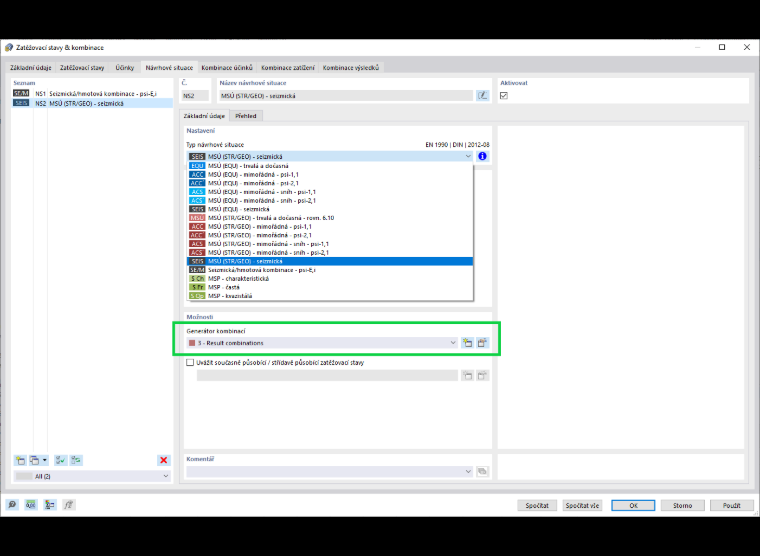
Task: Select NS2 MSÚ (STR/GEO) - seizmická in list
Action: (x=92, y=103)
